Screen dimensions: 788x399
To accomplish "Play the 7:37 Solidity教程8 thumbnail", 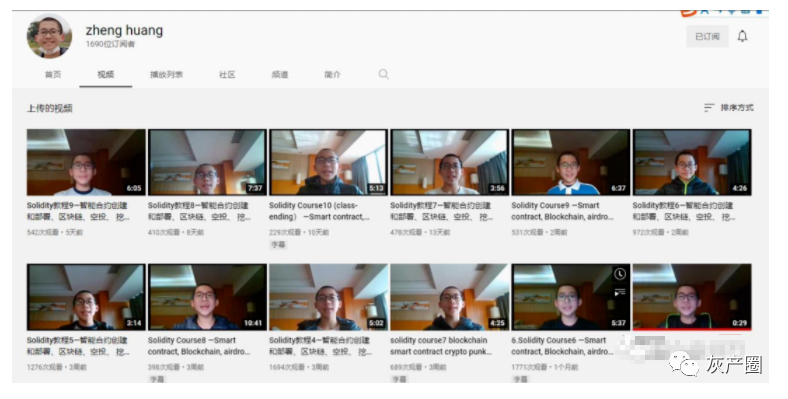I will click(x=207, y=162).
